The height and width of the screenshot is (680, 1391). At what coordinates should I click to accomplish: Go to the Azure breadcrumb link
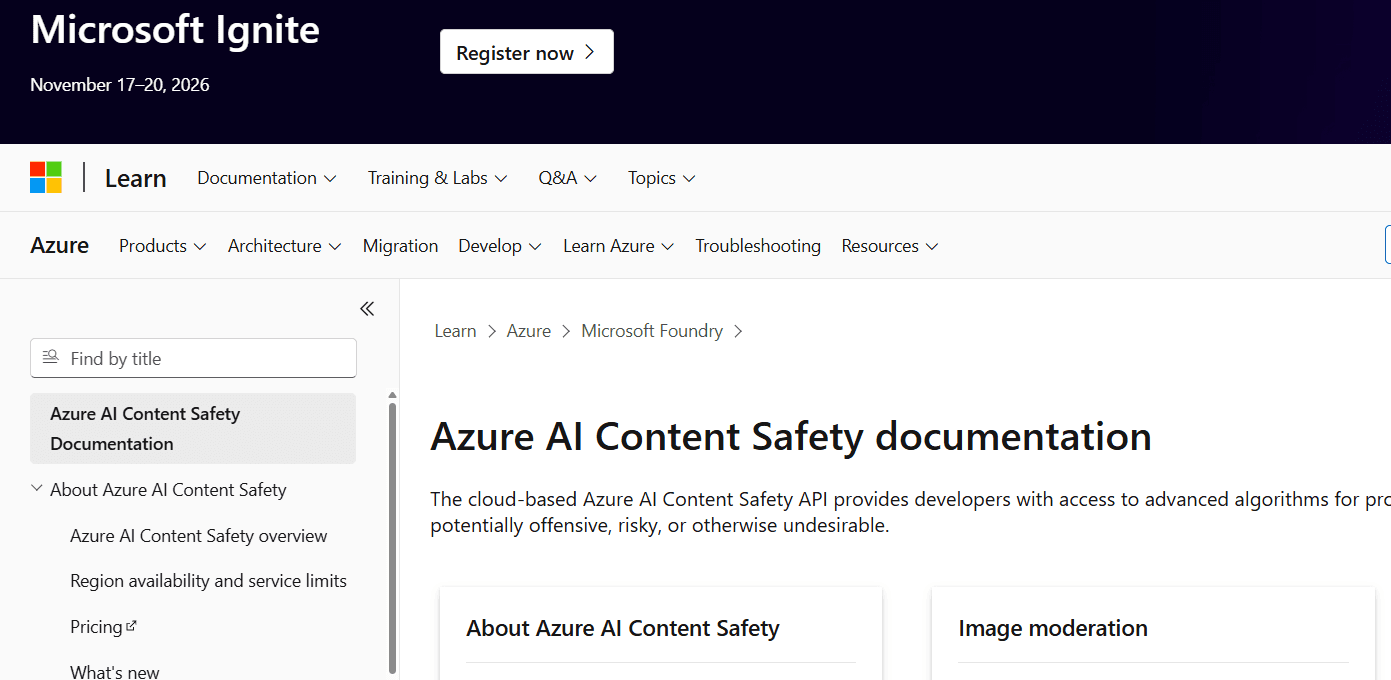tap(529, 331)
